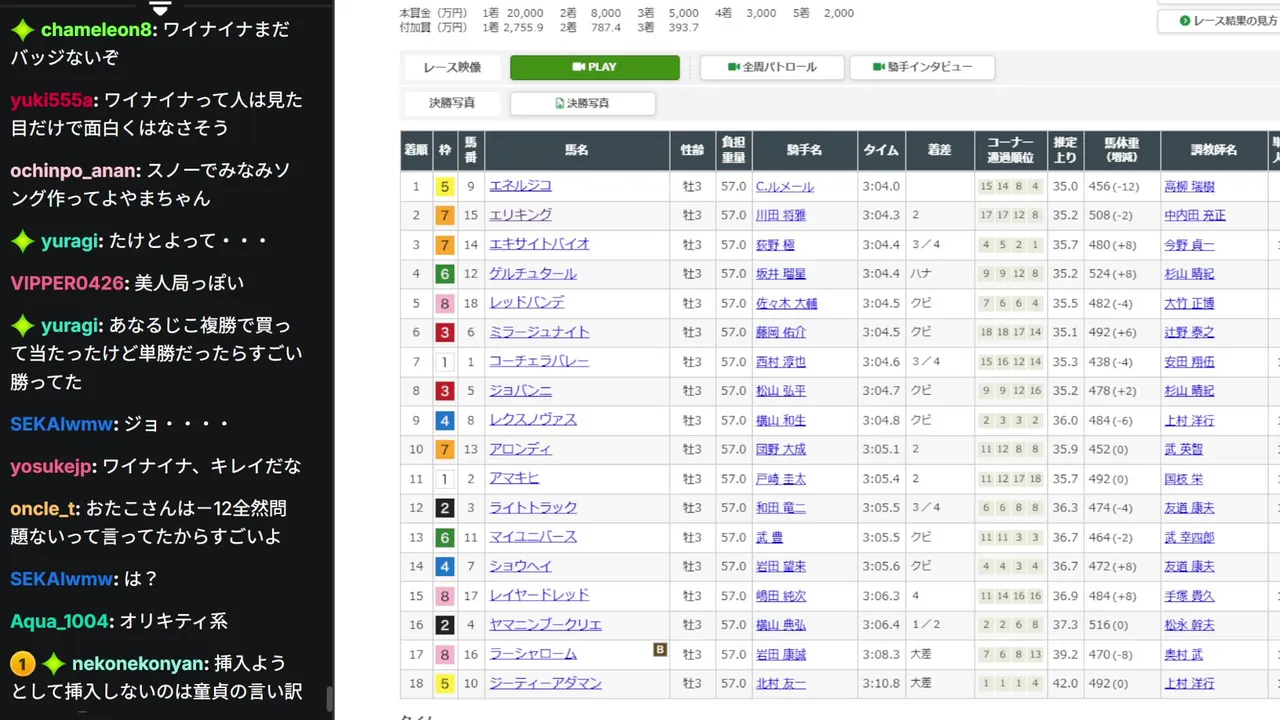Open chat user yuki555a's profile
The height and width of the screenshot is (720, 1280).
[x=51, y=100]
